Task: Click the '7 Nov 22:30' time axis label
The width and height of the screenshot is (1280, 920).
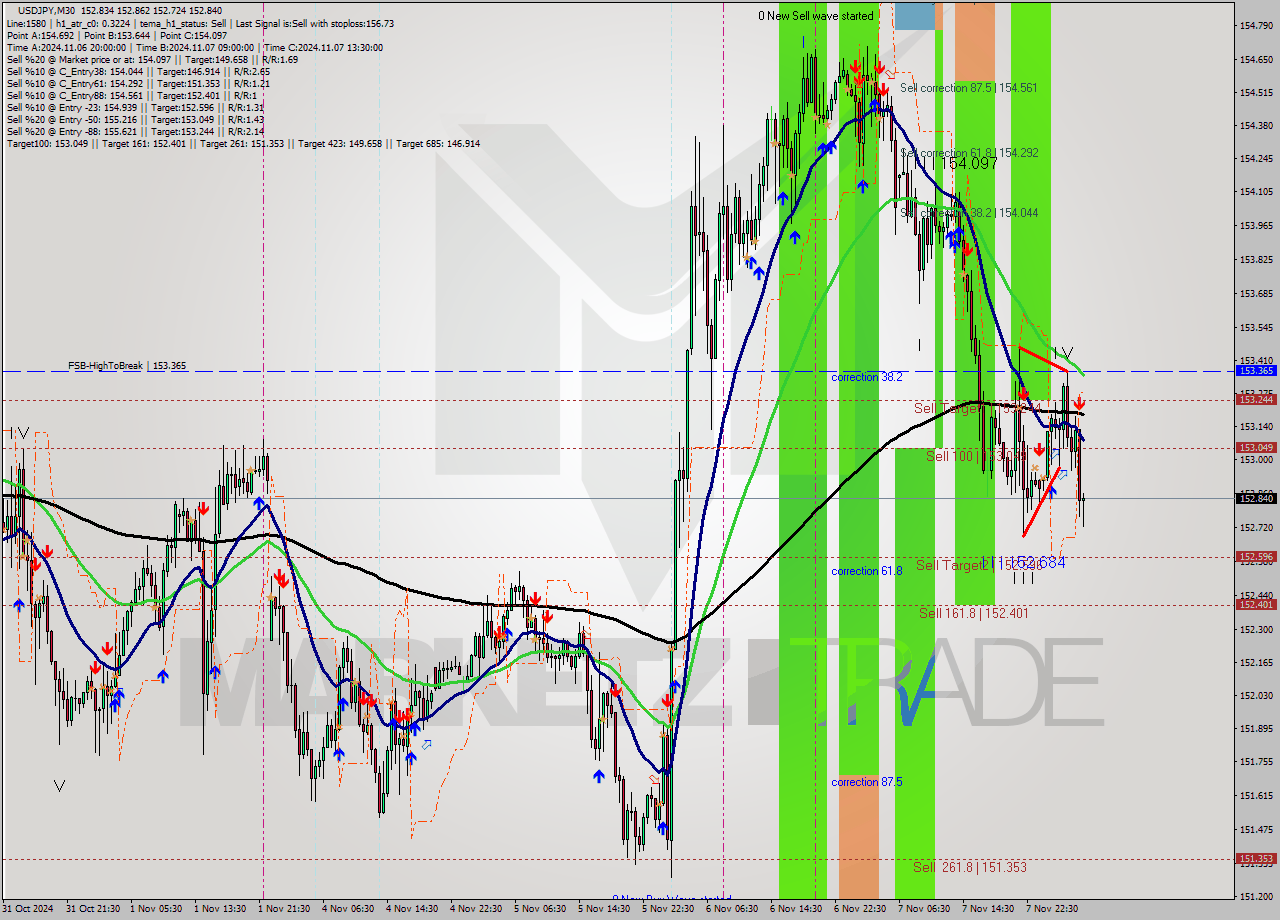Action: pyautogui.click(x=1053, y=909)
